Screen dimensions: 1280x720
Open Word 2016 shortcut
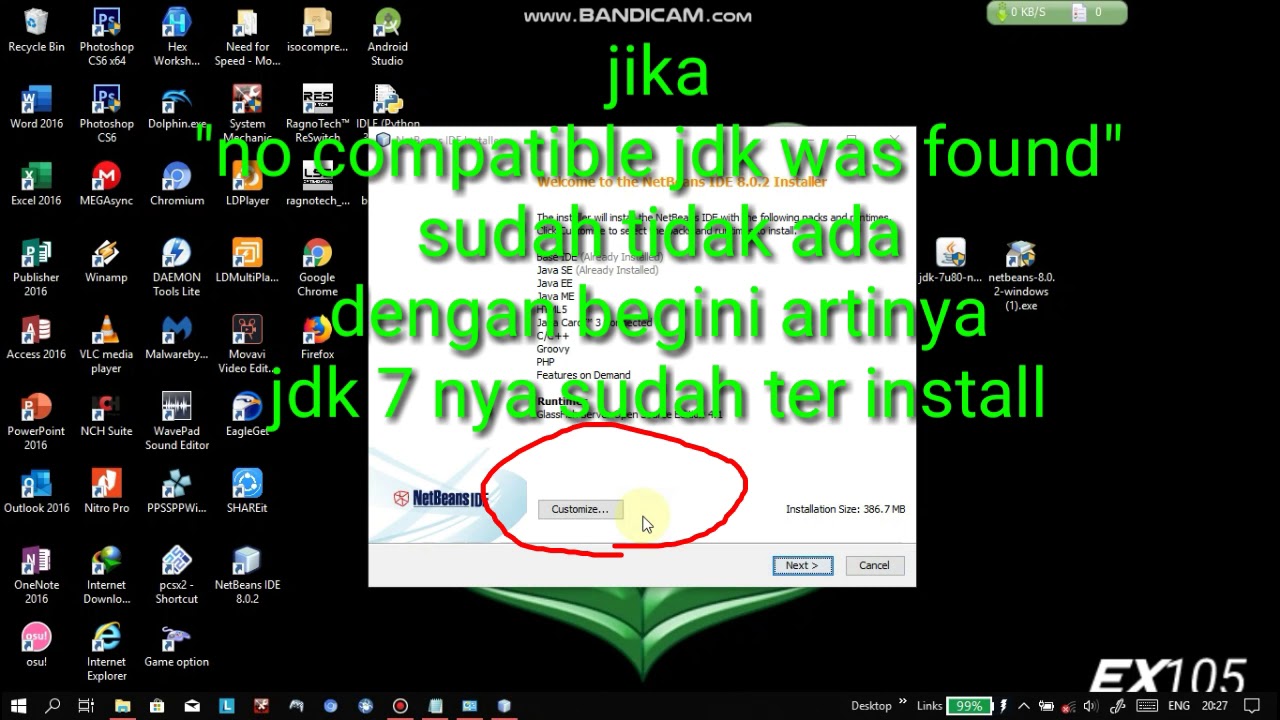(x=36, y=108)
